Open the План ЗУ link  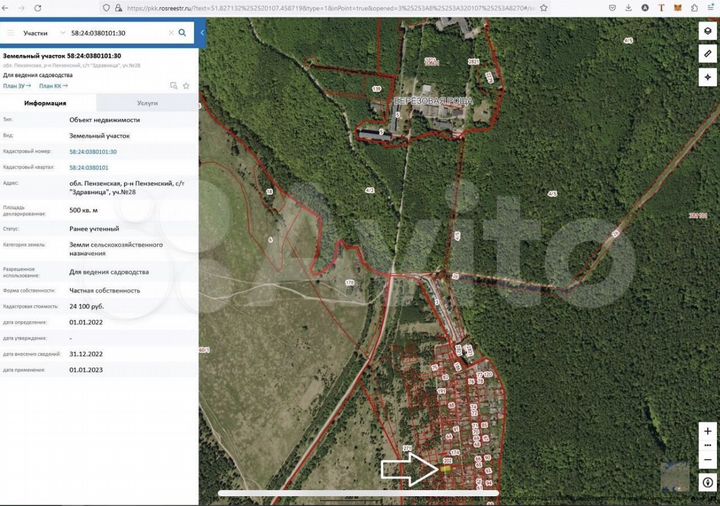tap(17, 86)
